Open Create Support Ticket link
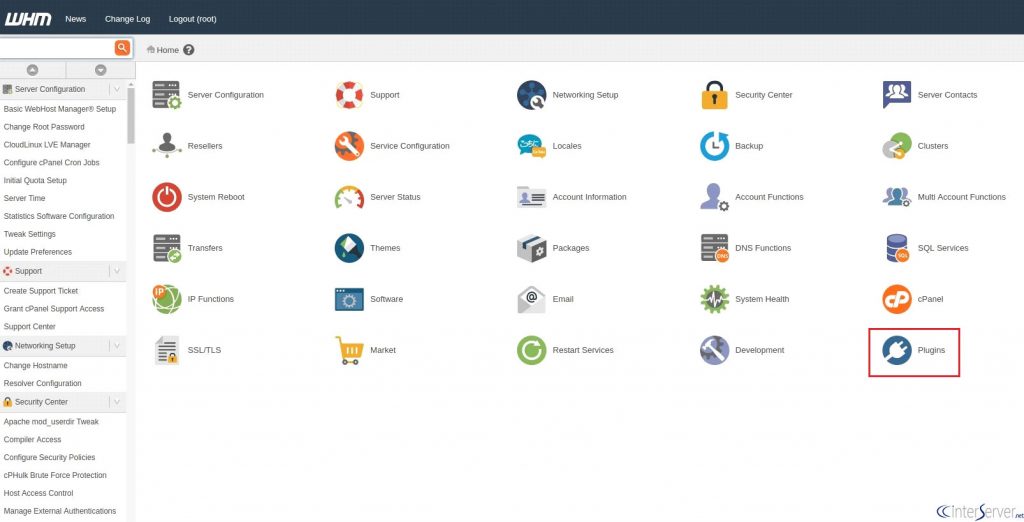This screenshot has height=522, width=1024. click(40, 291)
